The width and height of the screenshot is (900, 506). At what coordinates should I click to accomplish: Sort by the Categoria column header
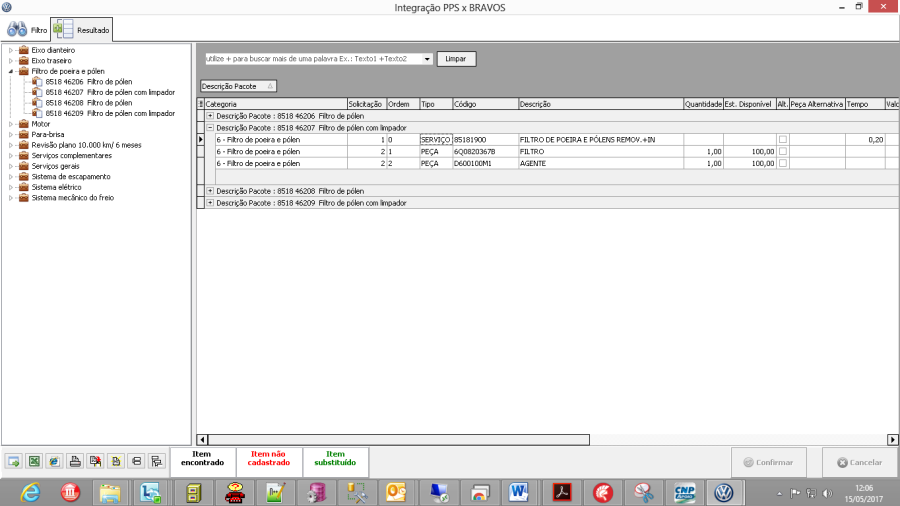(276, 104)
